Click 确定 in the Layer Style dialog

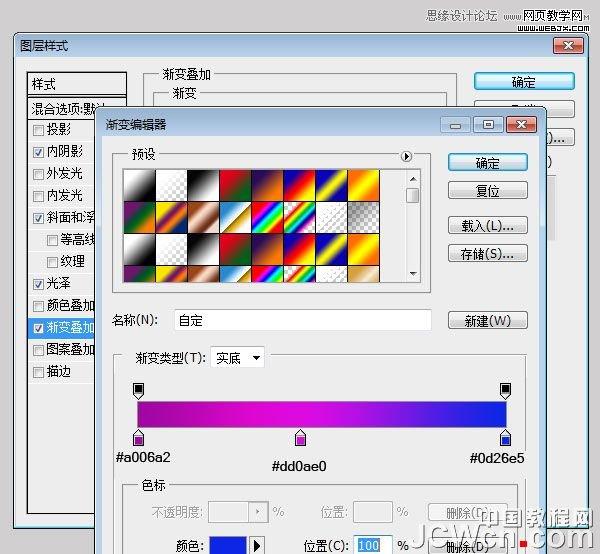coord(524,81)
